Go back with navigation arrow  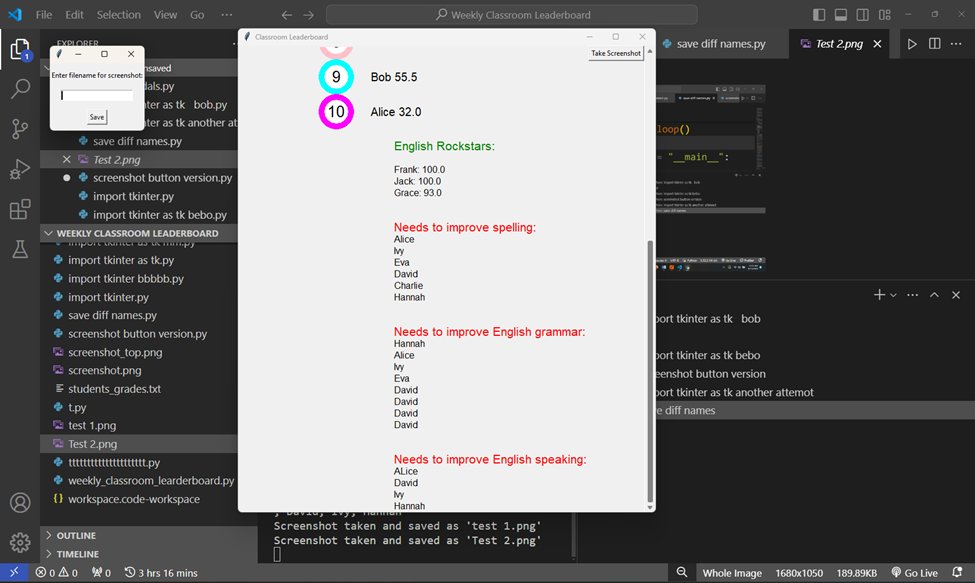pos(287,15)
